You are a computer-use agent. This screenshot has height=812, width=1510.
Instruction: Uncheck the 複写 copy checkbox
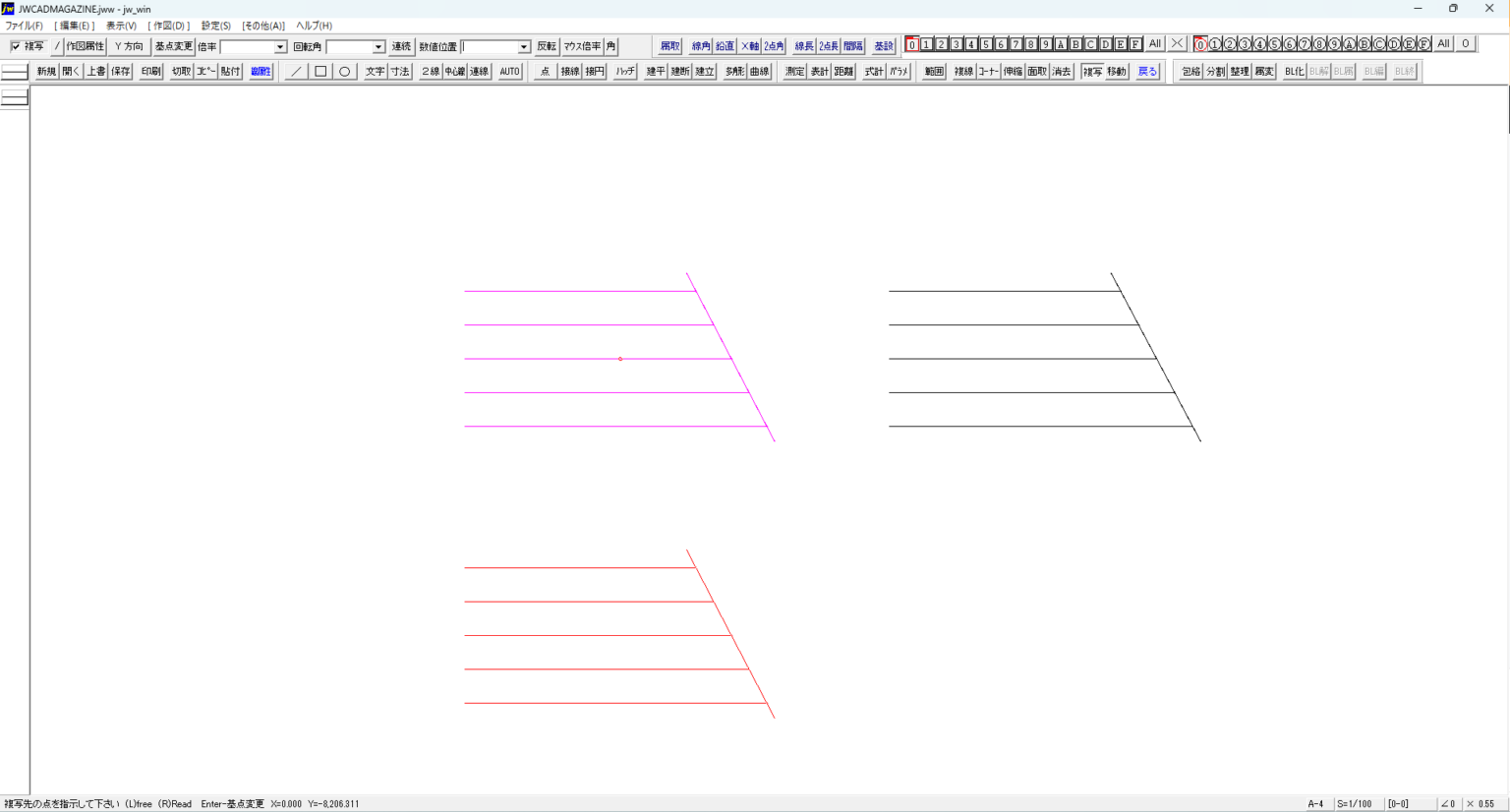(16, 46)
